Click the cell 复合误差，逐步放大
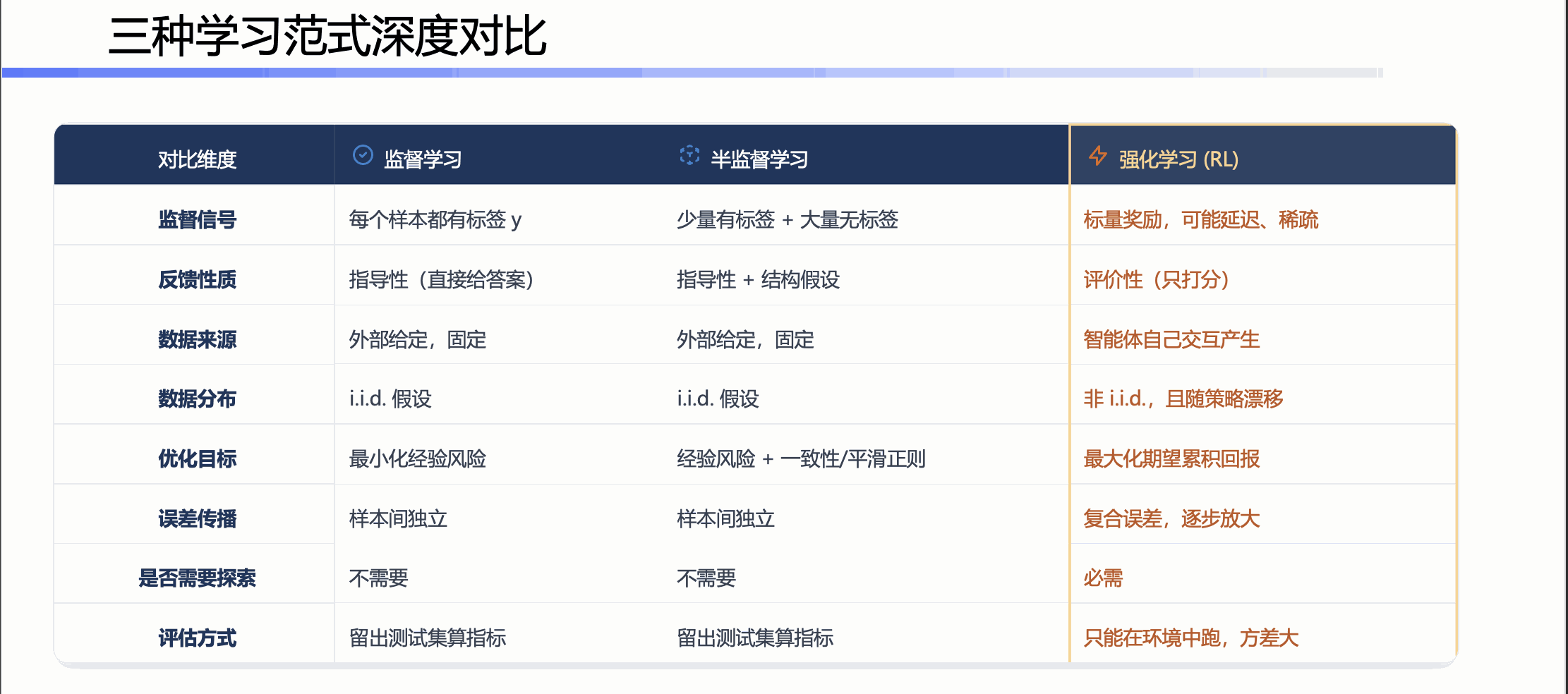The image size is (1568, 694). tap(1171, 519)
